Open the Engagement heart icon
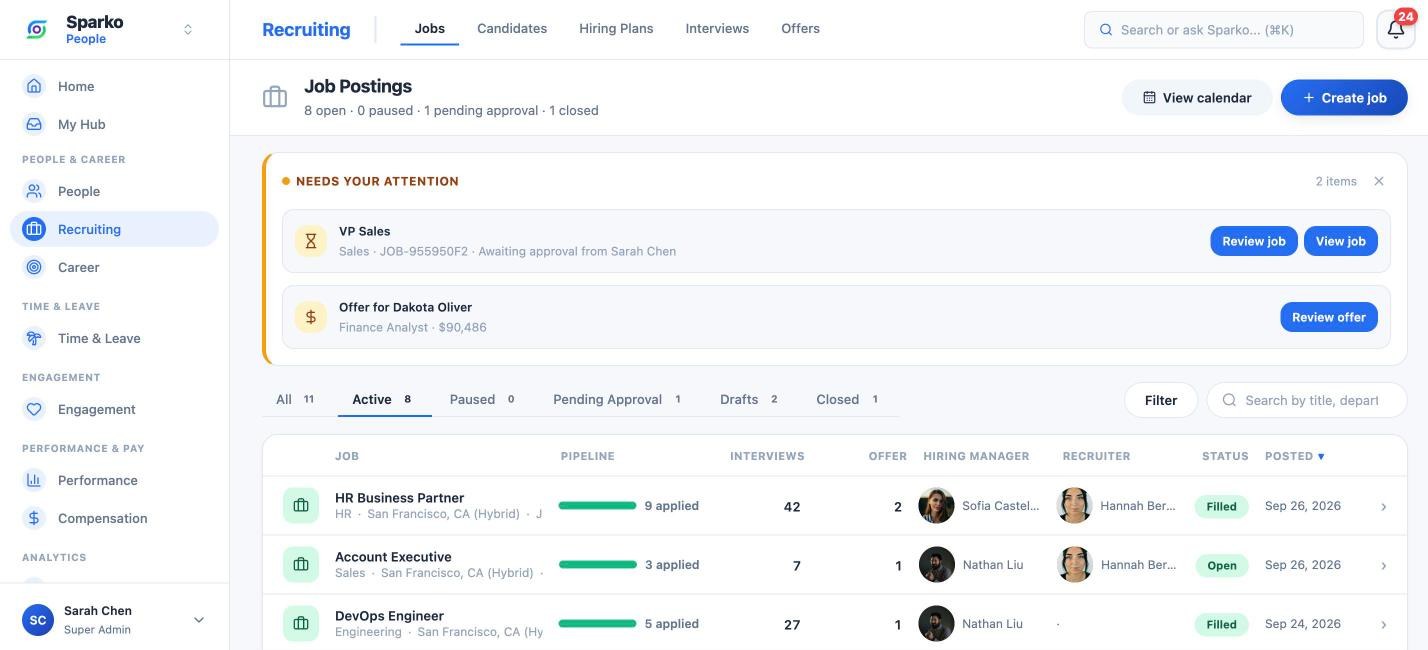 click(x=34, y=409)
